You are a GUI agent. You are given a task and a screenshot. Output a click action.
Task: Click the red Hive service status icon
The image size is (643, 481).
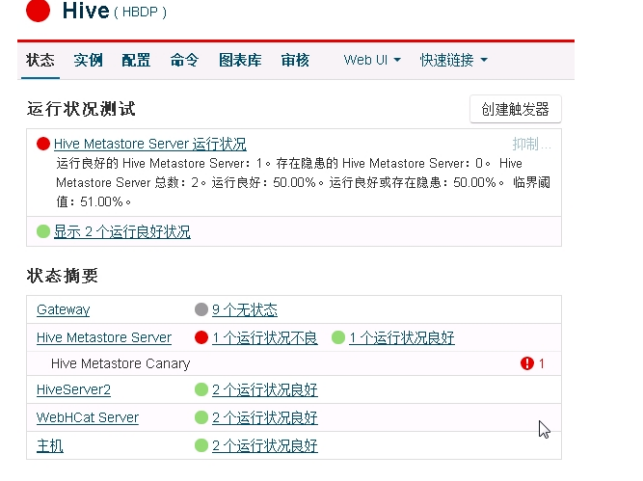[38, 10]
